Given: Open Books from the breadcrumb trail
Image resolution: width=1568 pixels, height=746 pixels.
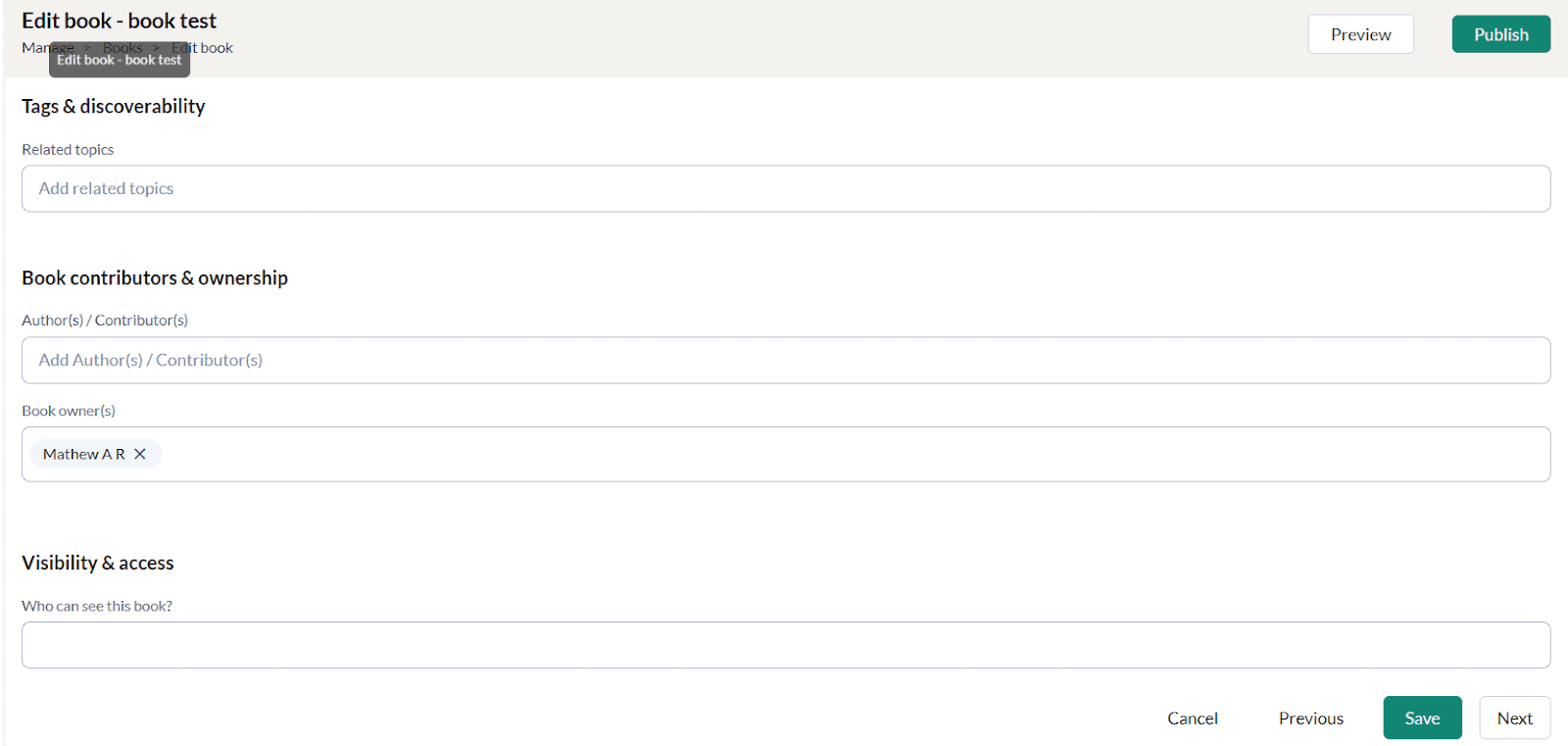Looking at the screenshot, I should pyautogui.click(x=122, y=47).
